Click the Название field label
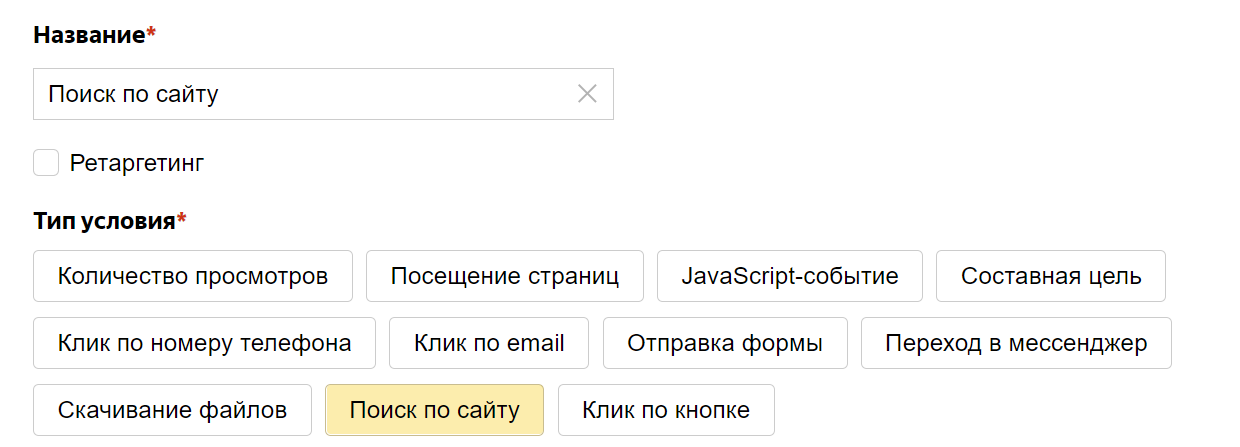This screenshot has width=1240, height=447. [x=89, y=35]
